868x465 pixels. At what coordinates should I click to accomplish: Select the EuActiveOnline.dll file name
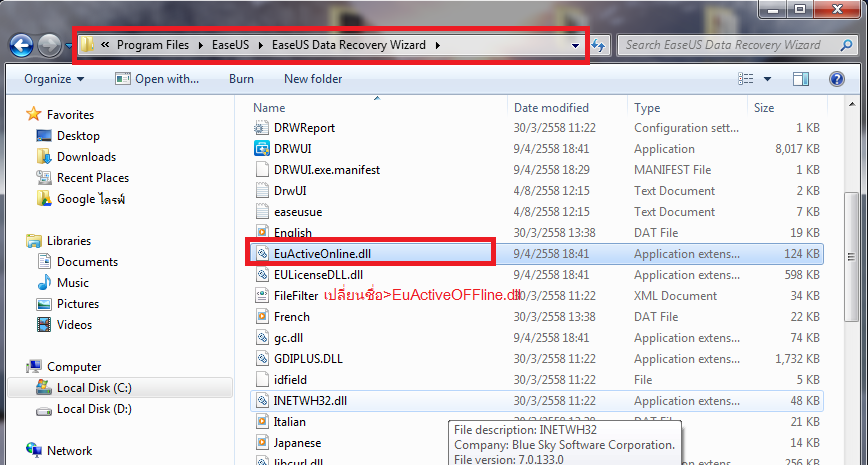322,254
